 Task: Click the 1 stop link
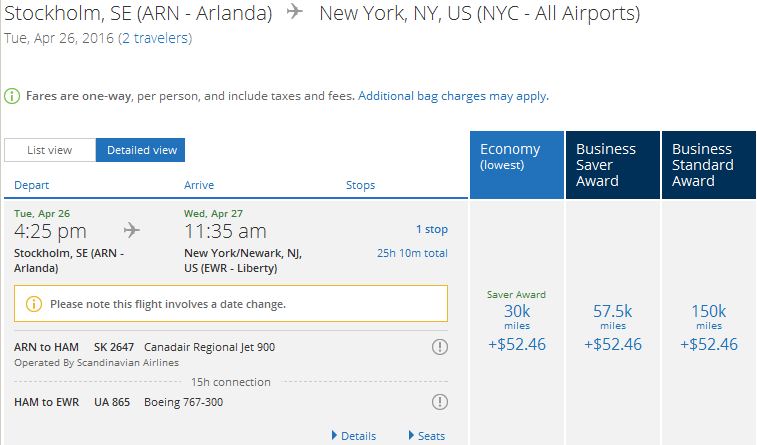coord(431,229)
